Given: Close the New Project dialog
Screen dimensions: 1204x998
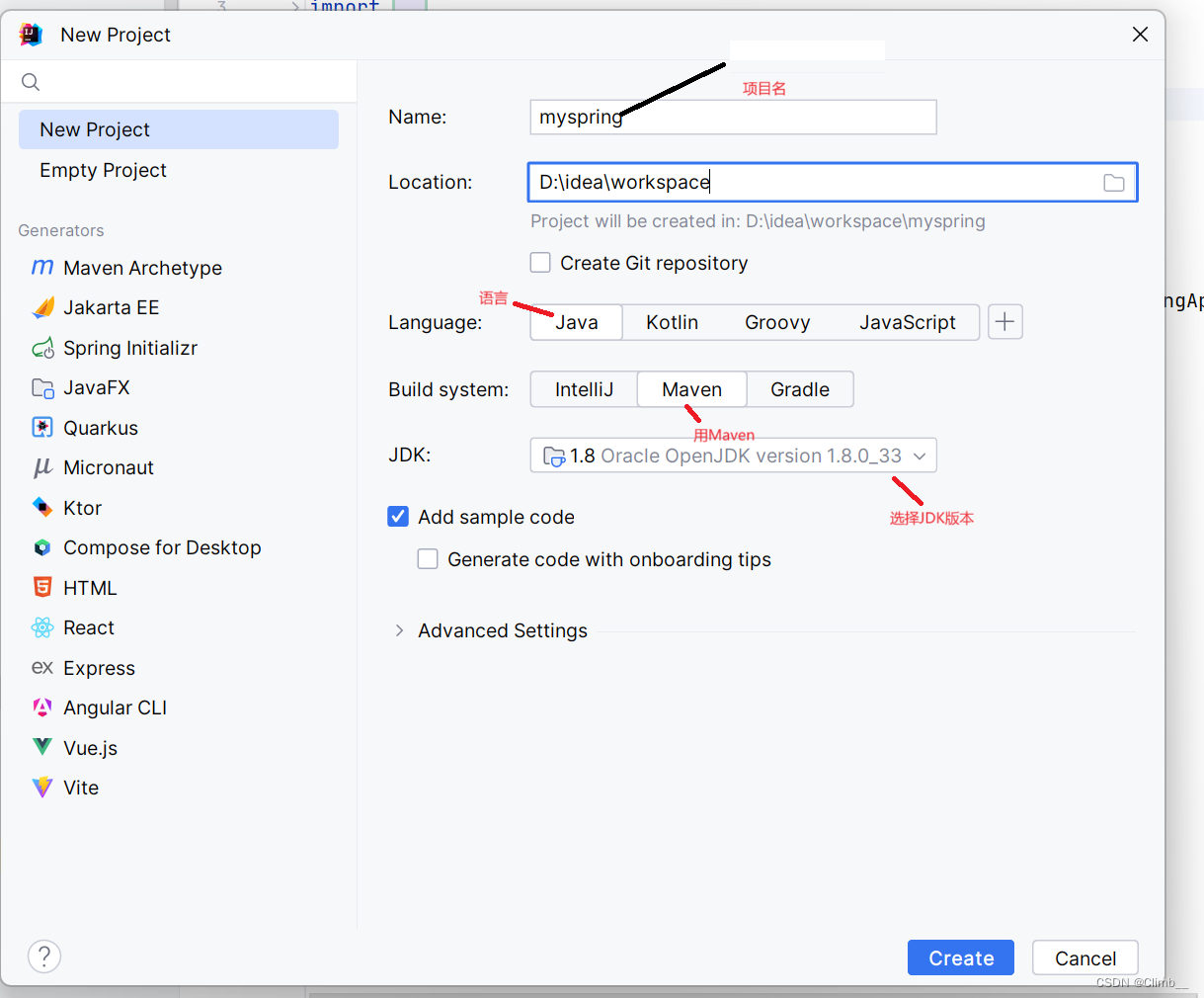Looking at the screenshot, I should tap(1140, 35).
